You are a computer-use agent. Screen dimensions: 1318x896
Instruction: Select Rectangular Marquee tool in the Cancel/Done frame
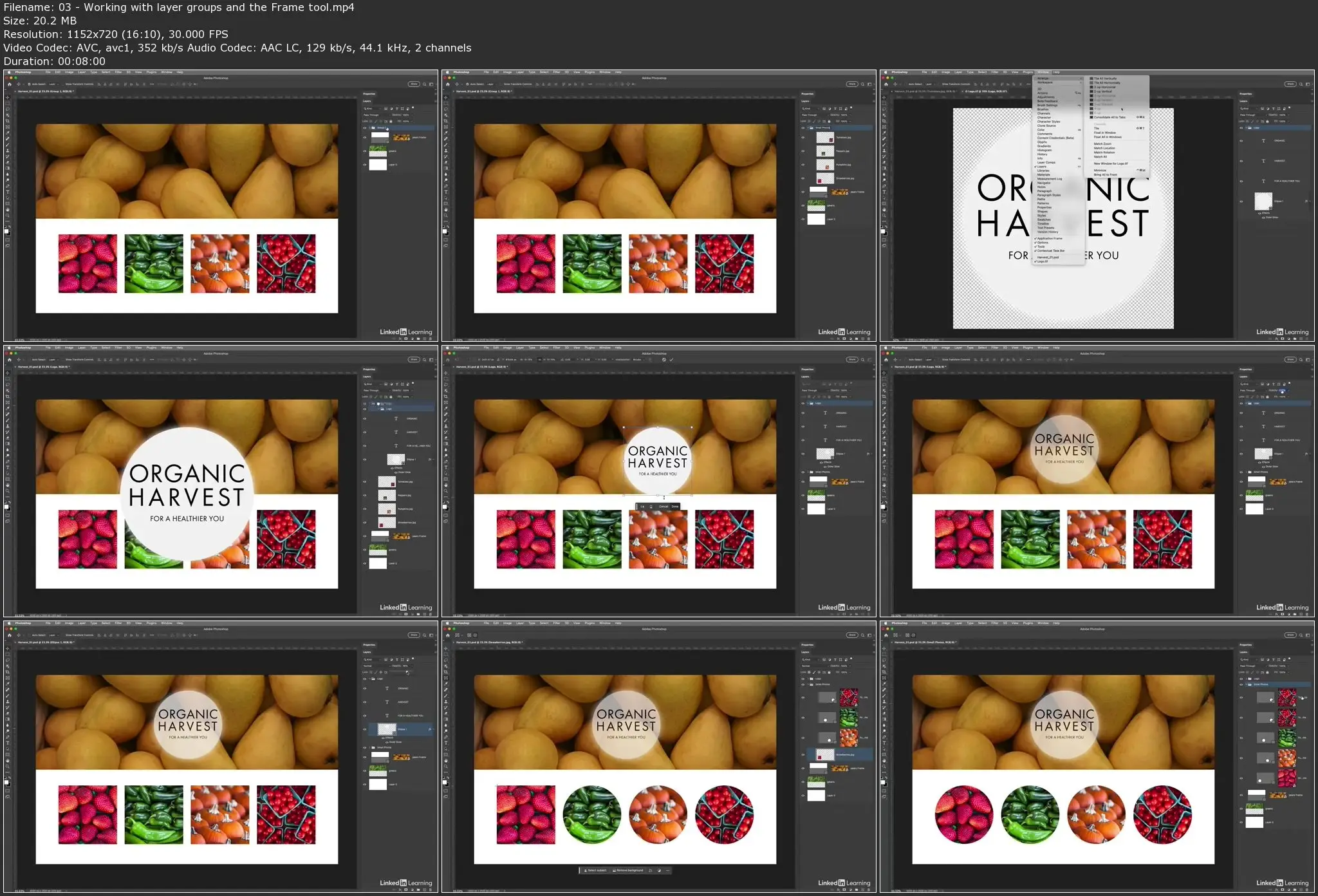(x=446, y=379)
